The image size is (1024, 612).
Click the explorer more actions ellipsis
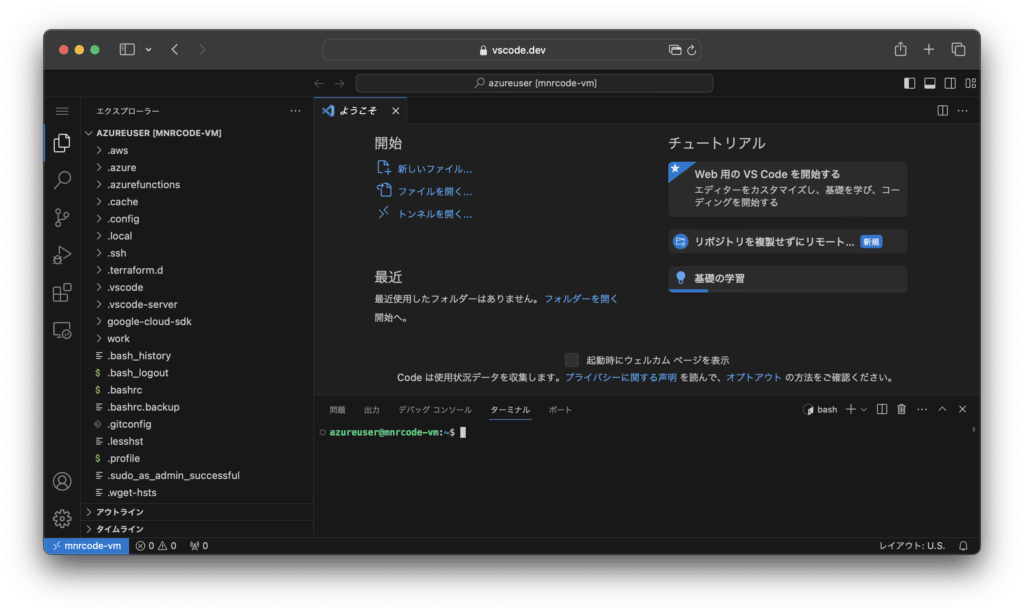click(295, 111)
